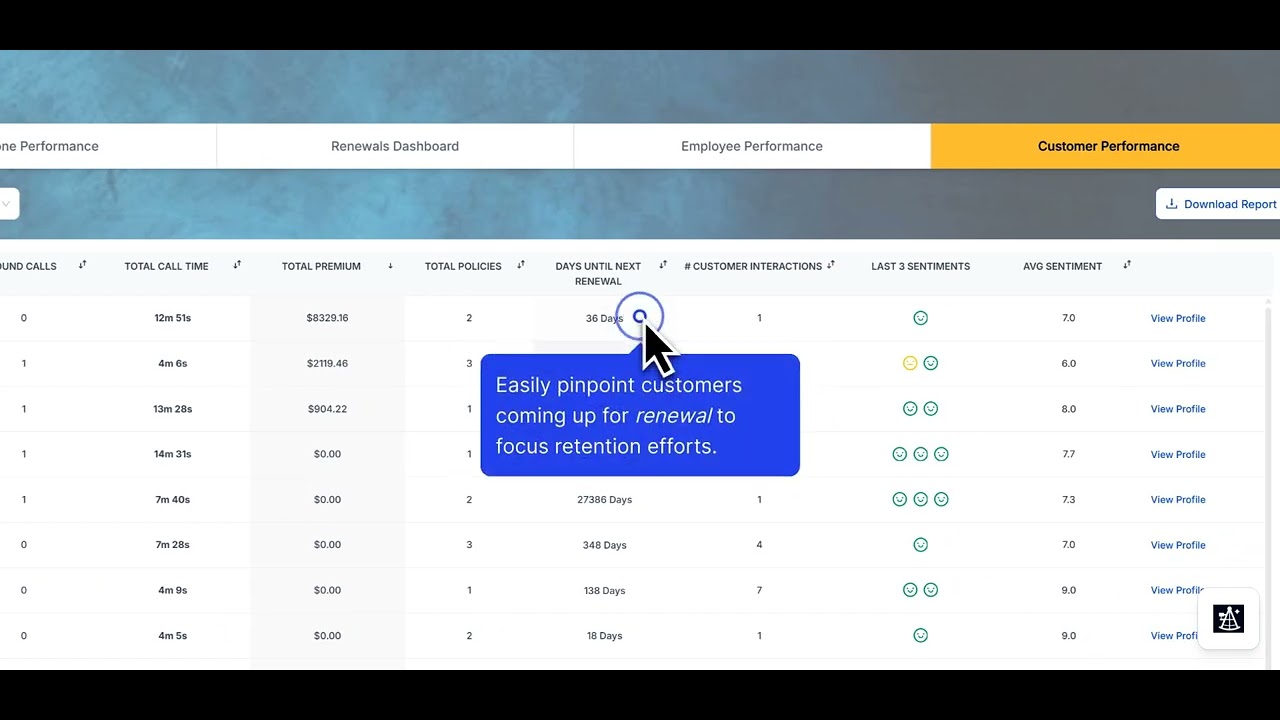The width and height of the screenshot is (1280, 720).
Task: Click the 12m 51s call time cell
Action: click(172, 318)
